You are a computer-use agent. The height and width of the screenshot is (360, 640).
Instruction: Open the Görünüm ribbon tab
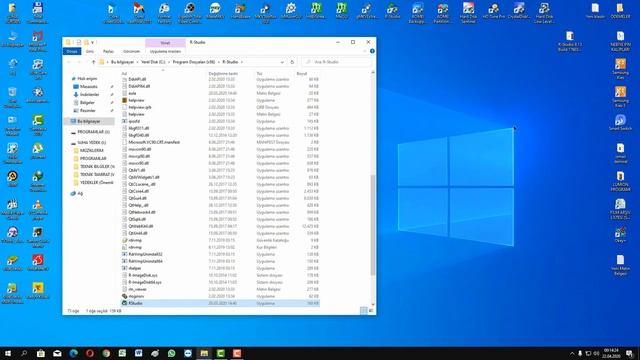point(131,51)
